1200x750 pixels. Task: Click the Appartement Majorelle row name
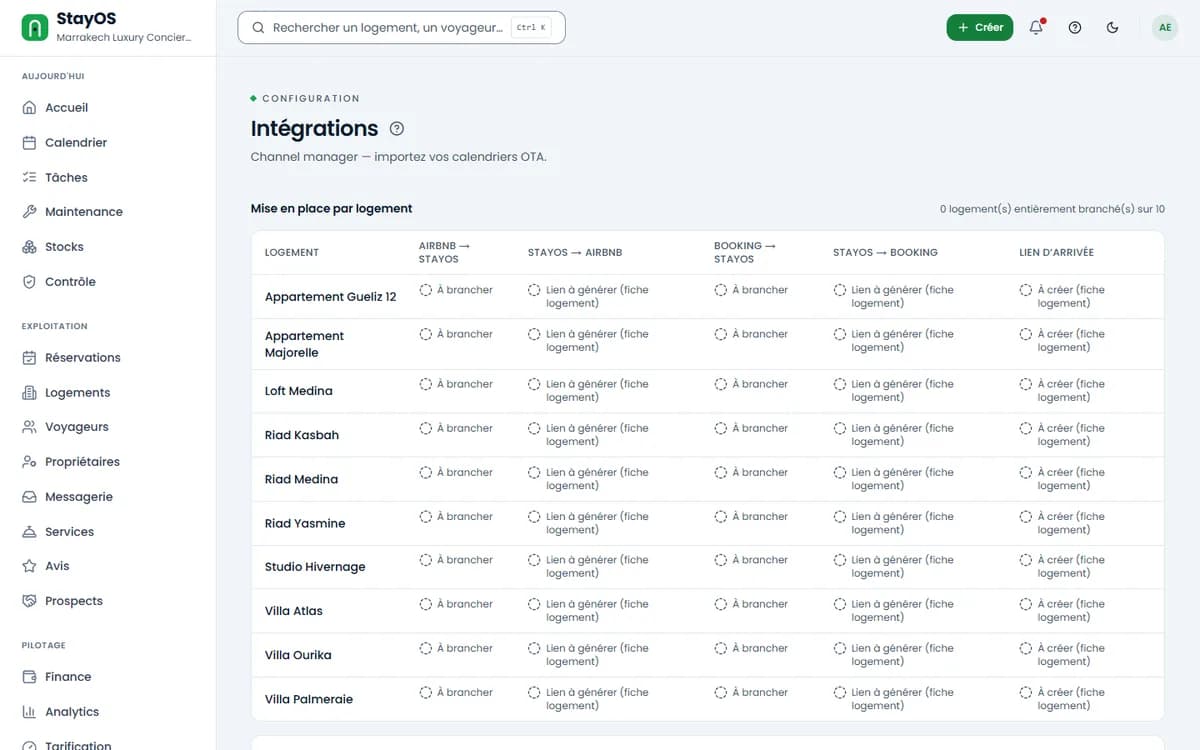coord(304,344)
